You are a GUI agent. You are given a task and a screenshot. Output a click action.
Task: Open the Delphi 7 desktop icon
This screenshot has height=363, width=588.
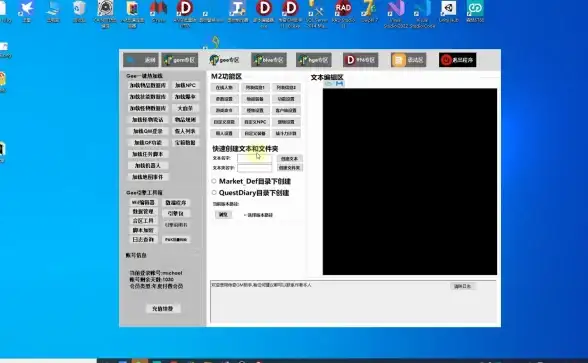tap(370, 11)
